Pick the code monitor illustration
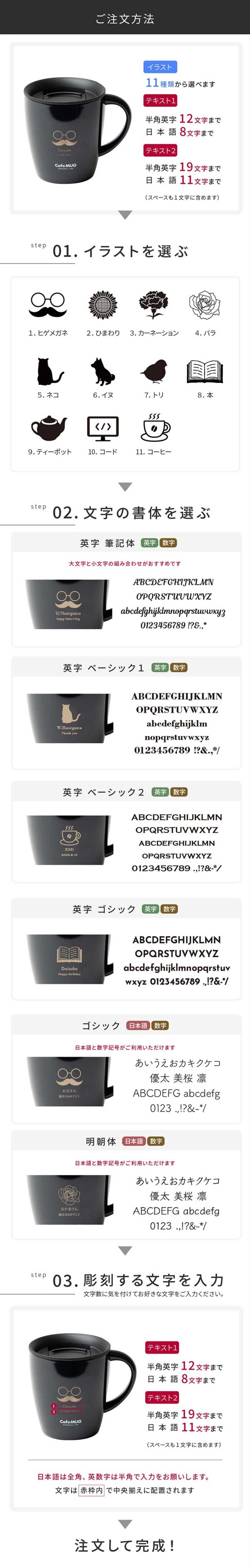This screenshot has height=1568, width=250. 103,429
